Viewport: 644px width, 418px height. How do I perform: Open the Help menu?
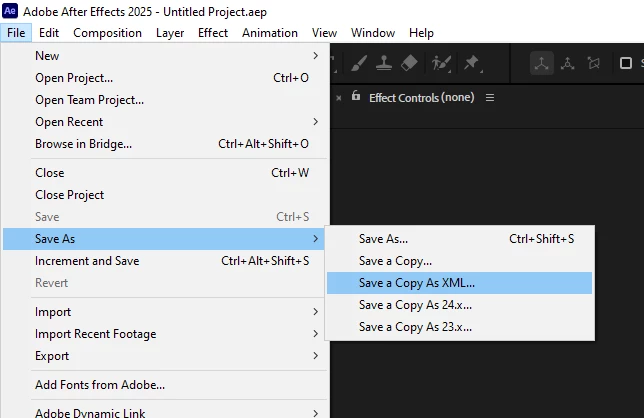click(x=421, y=33)
